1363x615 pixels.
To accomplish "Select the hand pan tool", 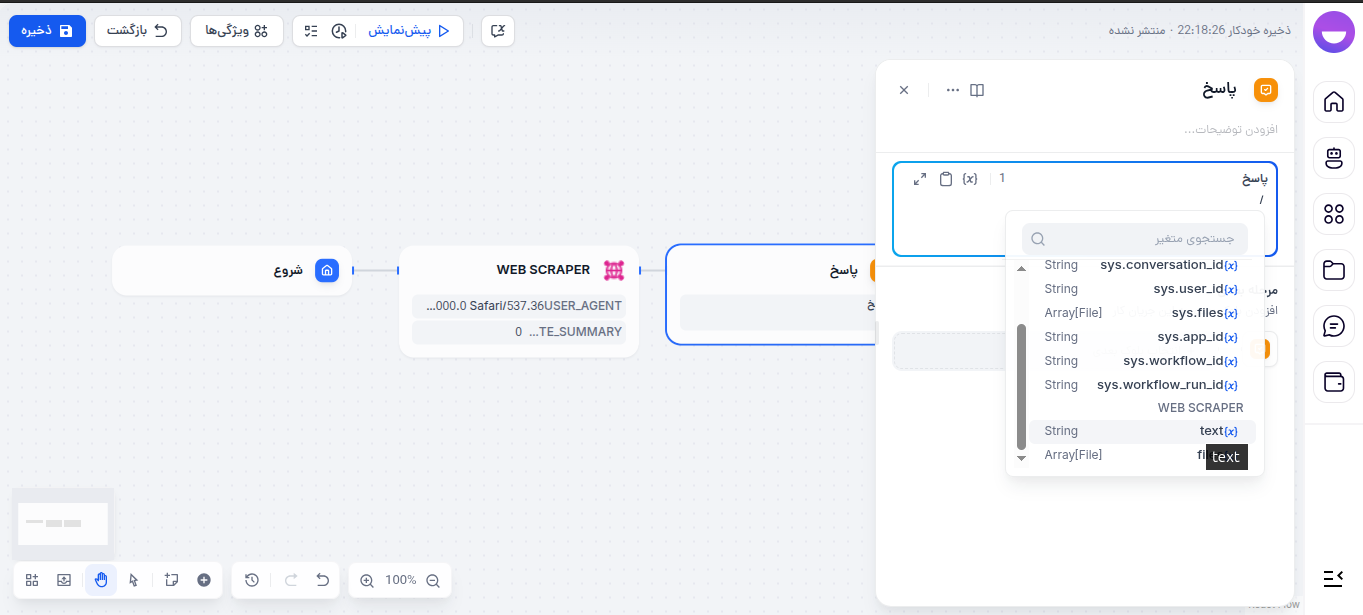I will pyautogui.click(x=101, y=580).
